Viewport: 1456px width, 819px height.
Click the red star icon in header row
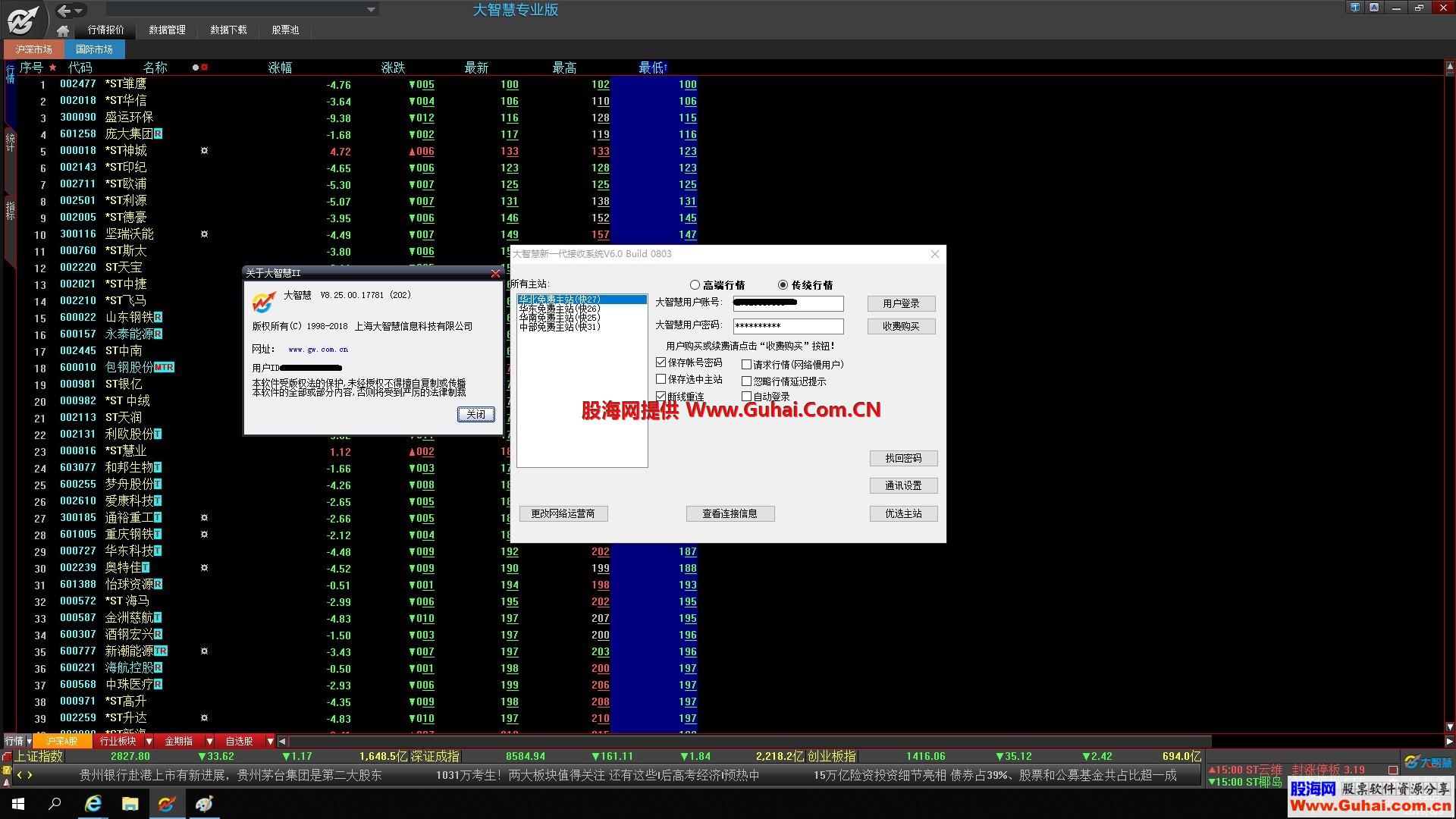(52, 67)
